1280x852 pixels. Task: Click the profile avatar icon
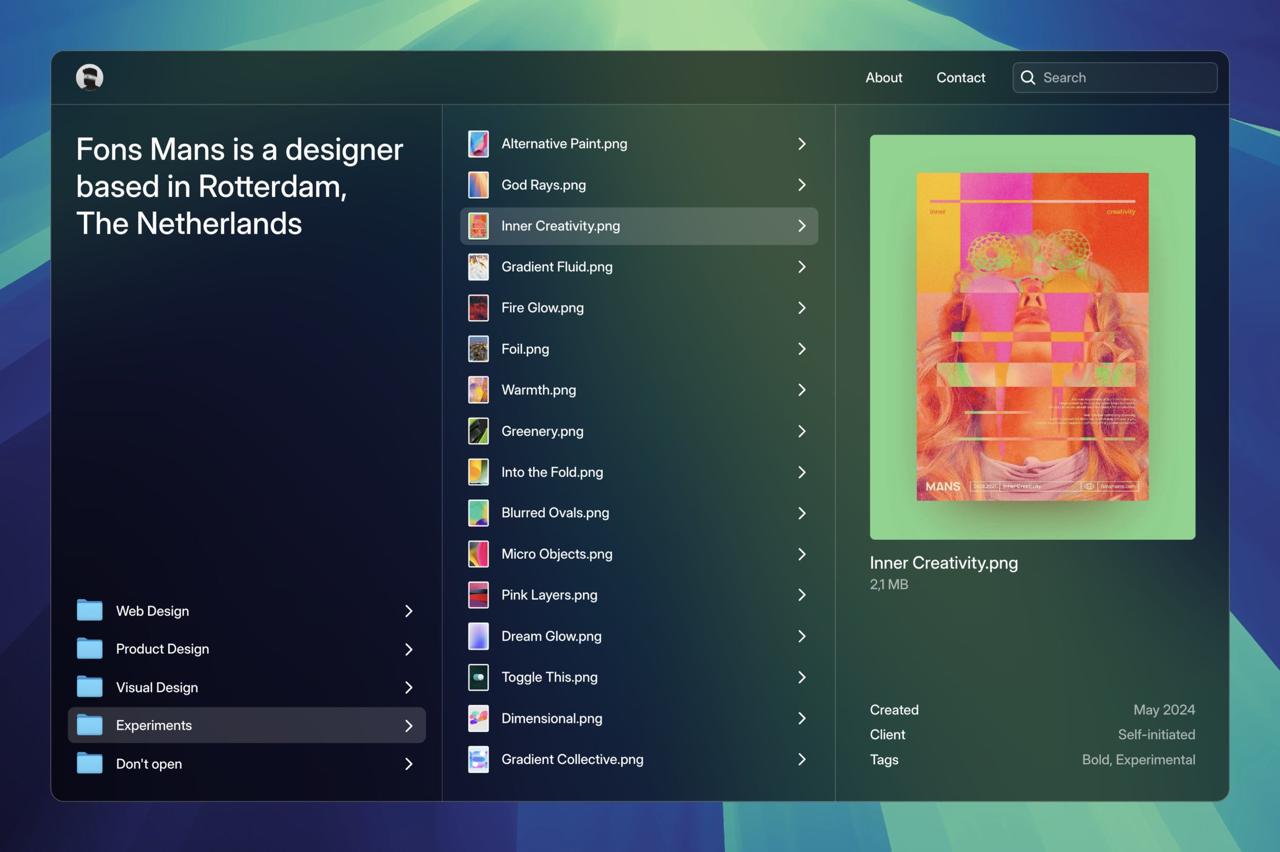coord(90,77)
